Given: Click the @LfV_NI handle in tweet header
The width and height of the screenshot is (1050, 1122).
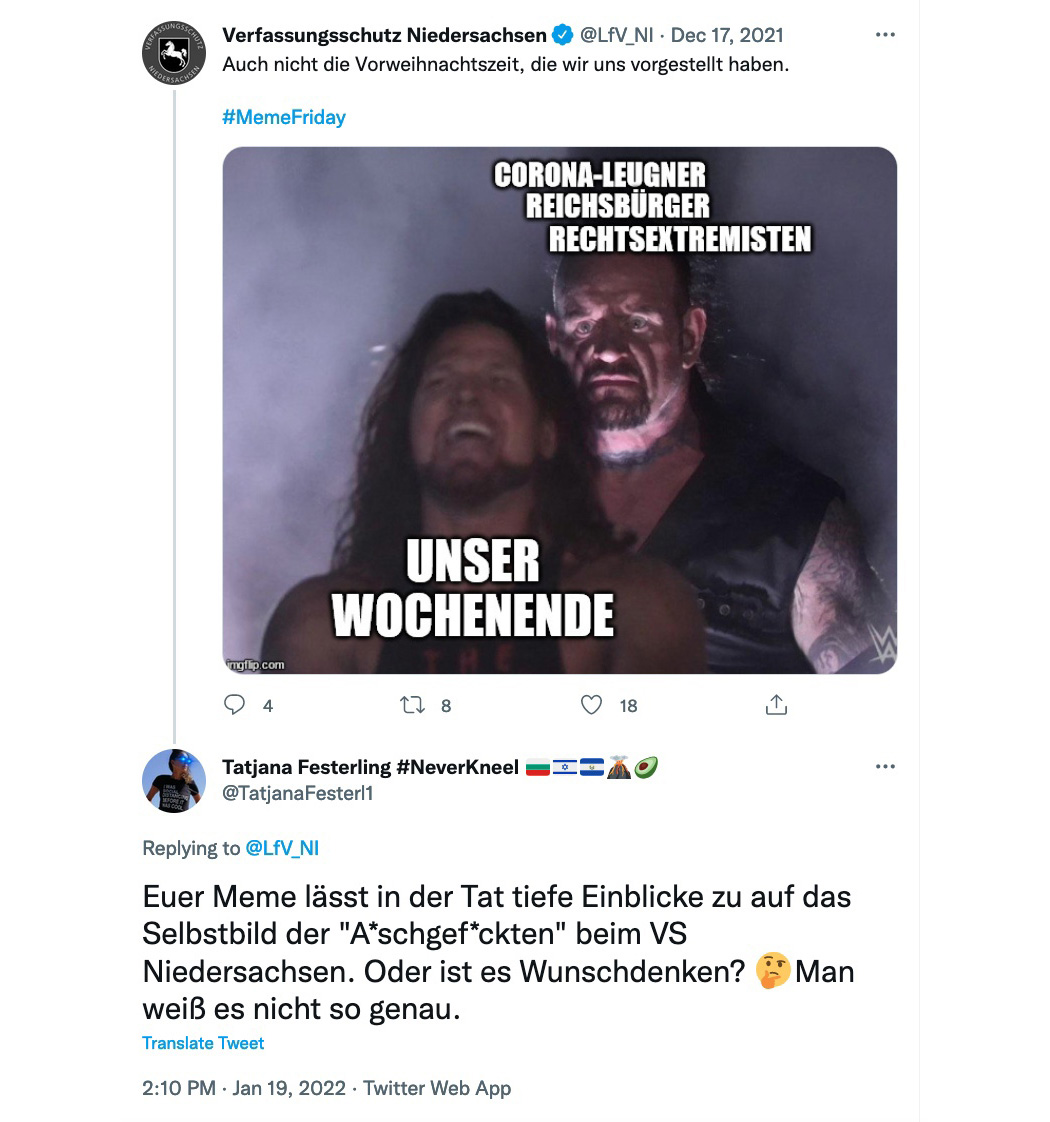Looking at the screenshot, I should pyautogui.click(x=616, y=35).
